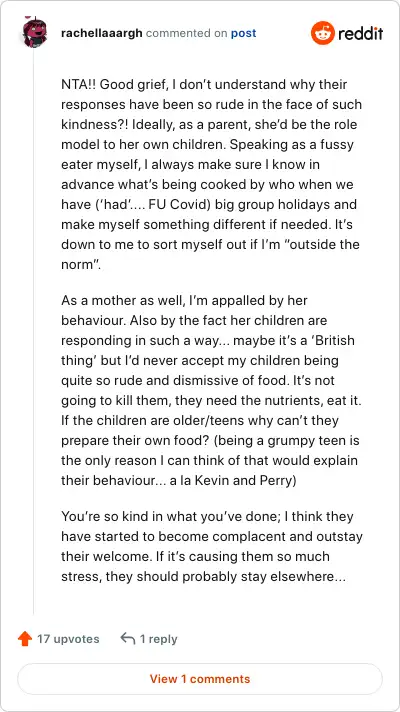Click the orange upvote arrow icon
The image size is (400, 712).
point(25,639)
